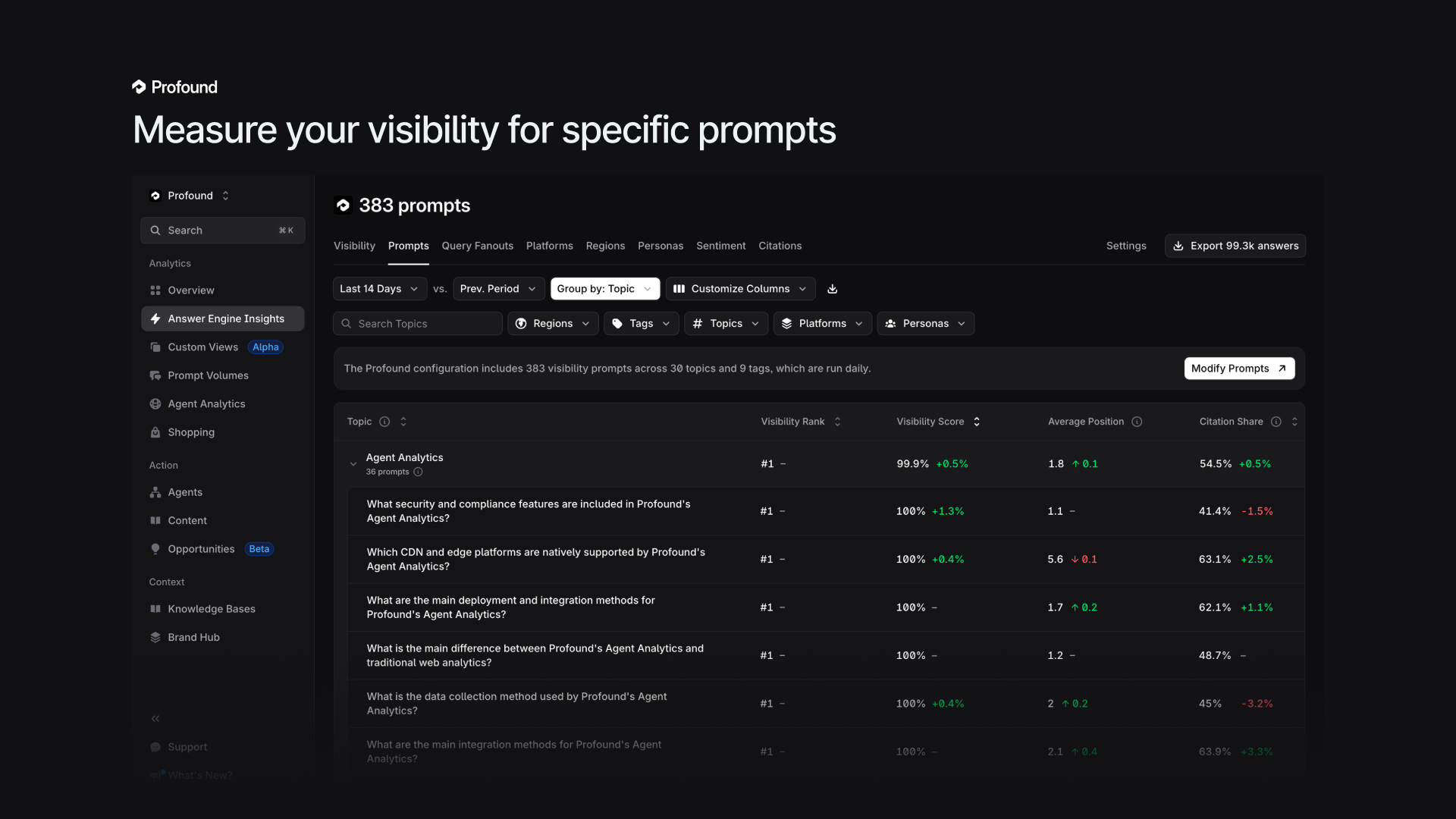Click the collapse sidebar double-chevron icon

[155, 718]
